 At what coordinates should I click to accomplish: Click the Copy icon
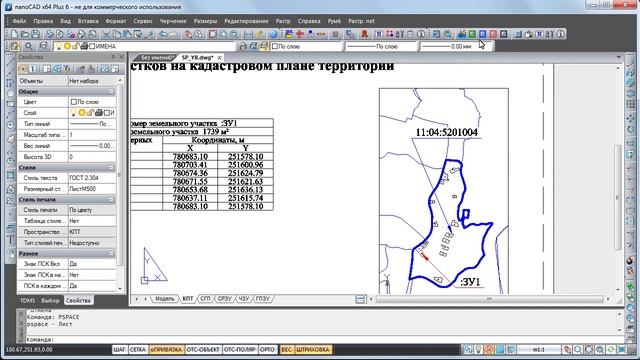pos(117,34)
